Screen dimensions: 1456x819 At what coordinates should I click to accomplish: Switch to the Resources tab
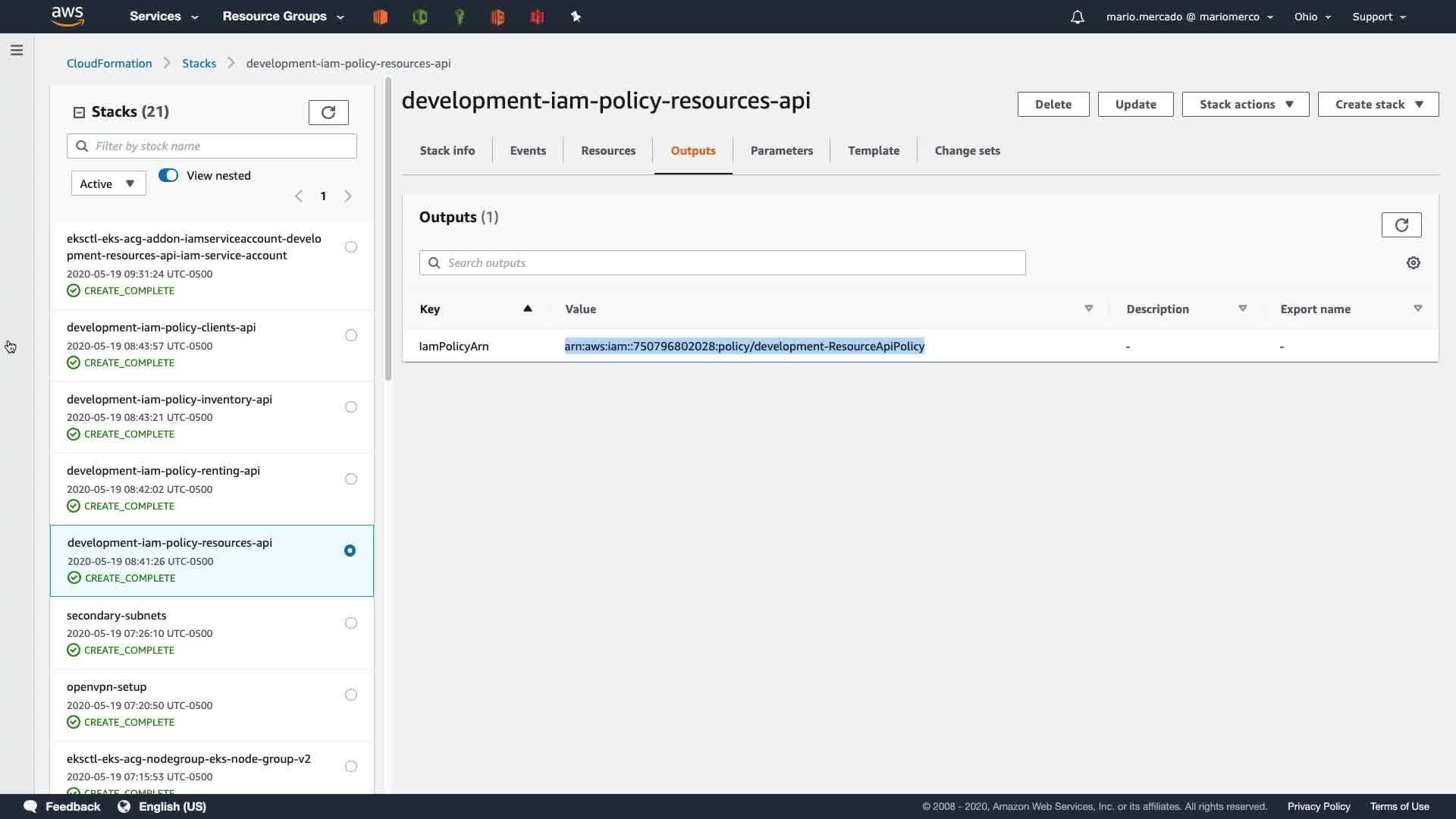(608, 150)
